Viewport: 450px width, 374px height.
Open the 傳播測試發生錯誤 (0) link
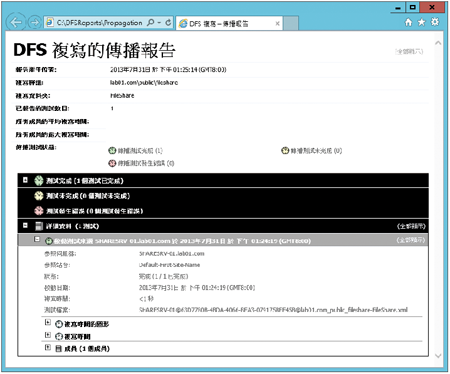tap(146, 163)
